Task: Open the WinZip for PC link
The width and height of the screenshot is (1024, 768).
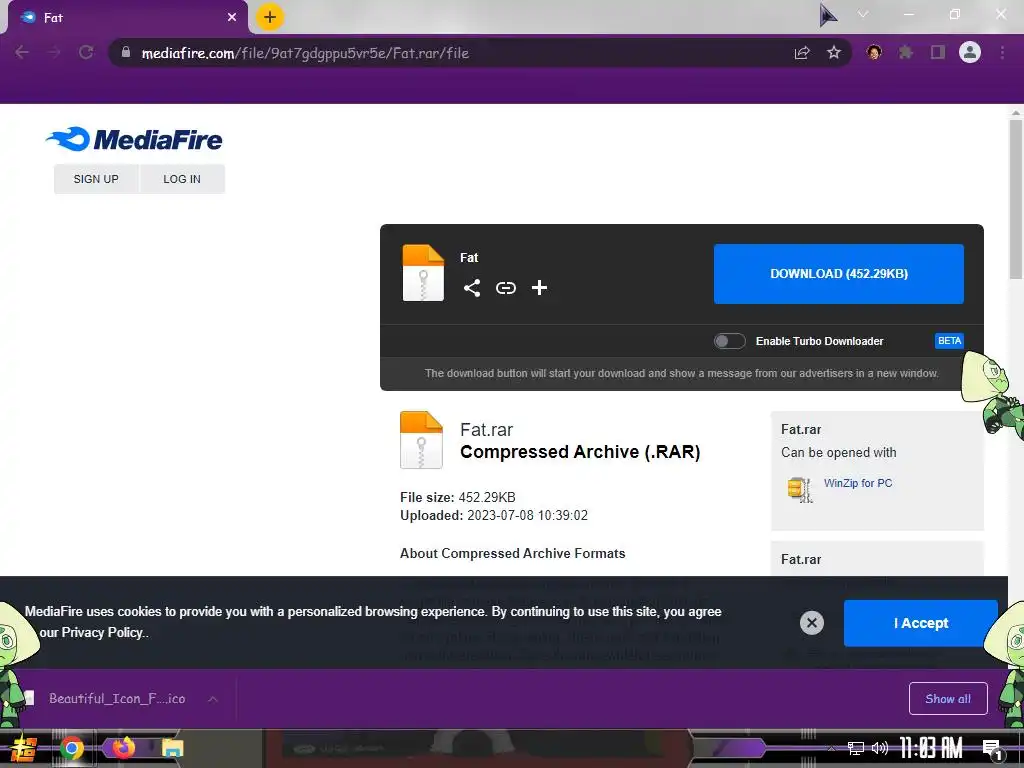Action: pyautogui.click(x=857, y=483)
